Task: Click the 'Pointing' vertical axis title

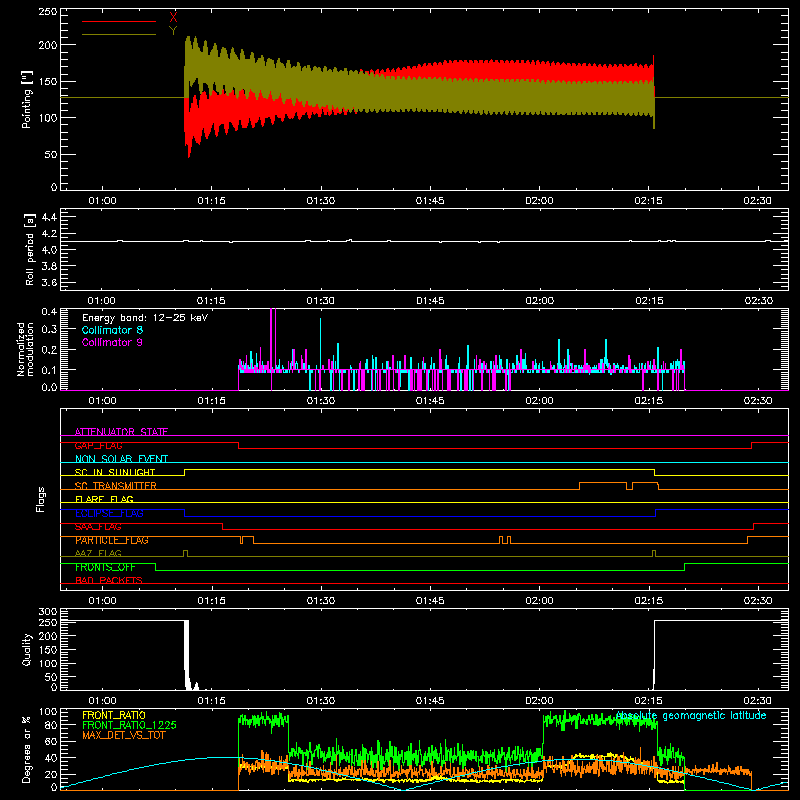Action: tap(27, 99)
